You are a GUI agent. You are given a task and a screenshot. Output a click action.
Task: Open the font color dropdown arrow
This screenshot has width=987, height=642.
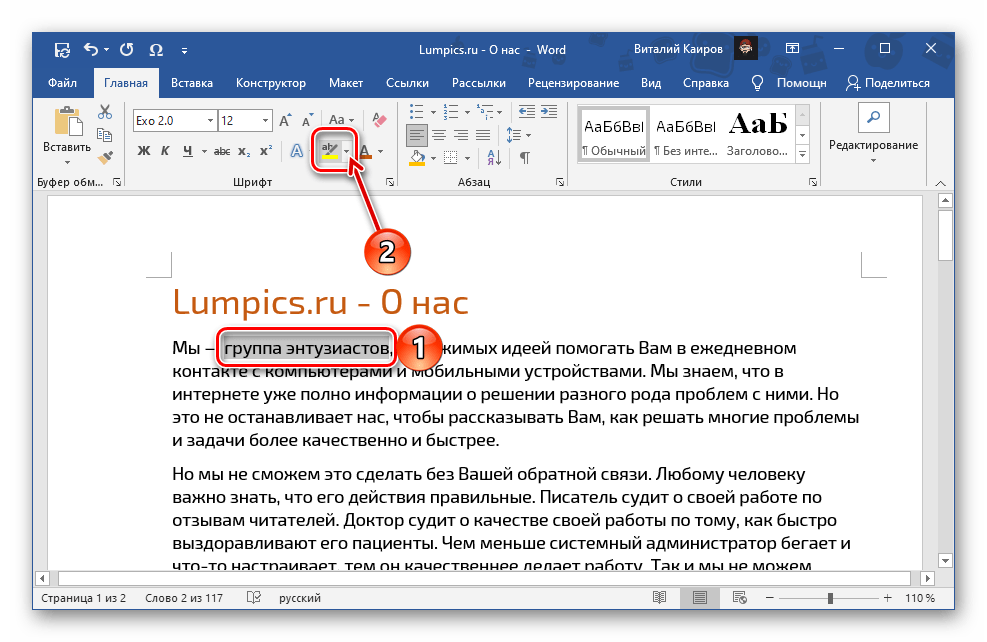click(x=380, y=151)
